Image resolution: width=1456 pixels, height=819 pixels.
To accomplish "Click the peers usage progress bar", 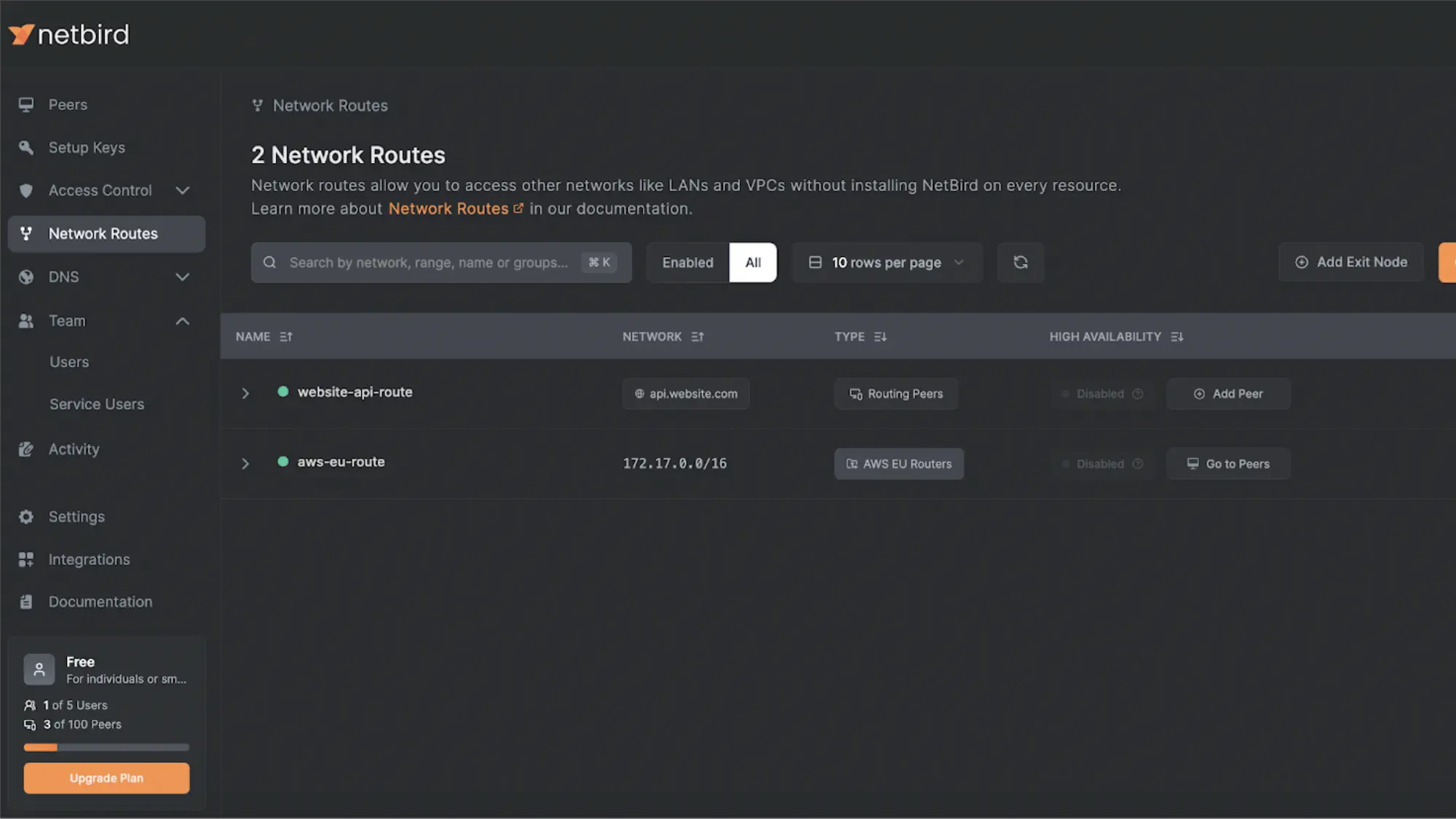I will tap(106, 747).
